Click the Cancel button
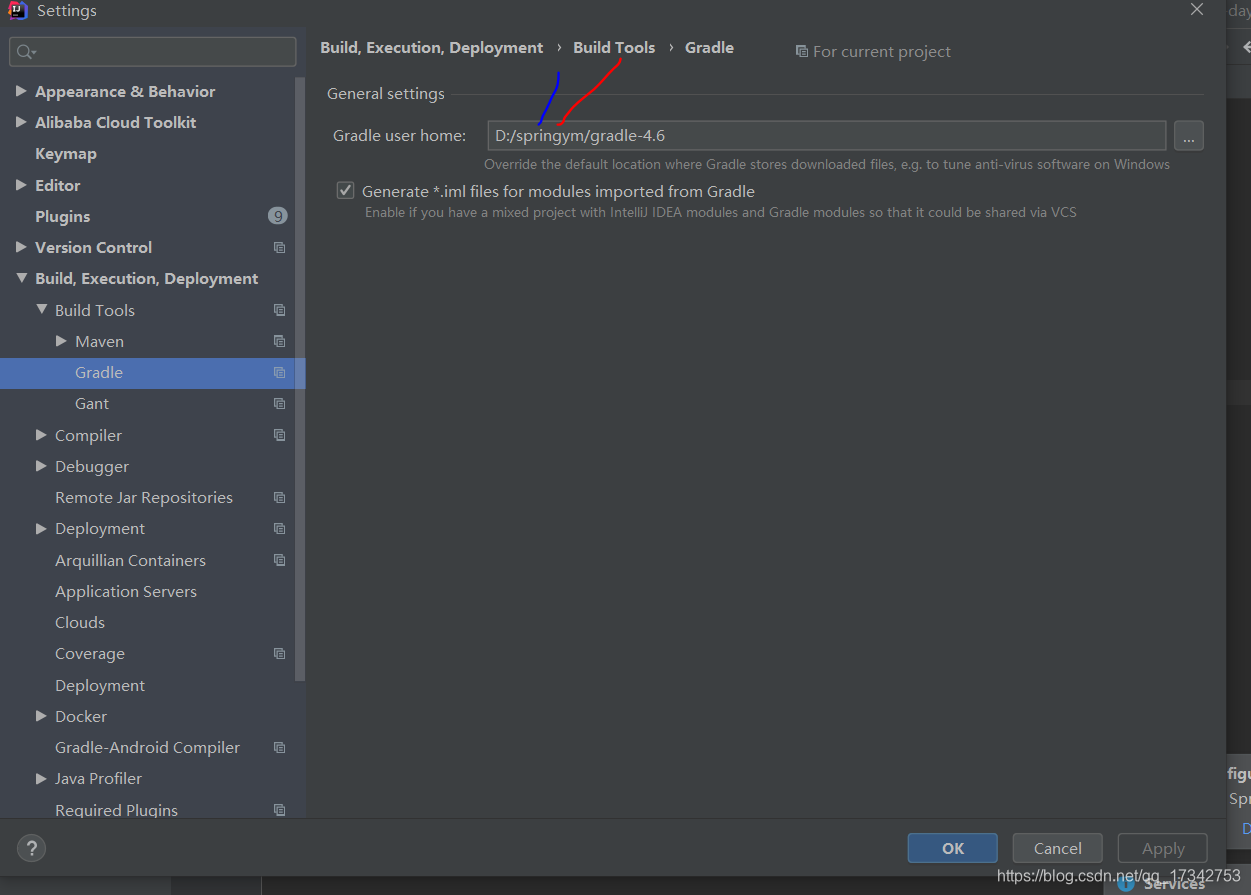The height and width of the screenshot is (895, 1251). pyautogui.click(x=1058, y=848)
